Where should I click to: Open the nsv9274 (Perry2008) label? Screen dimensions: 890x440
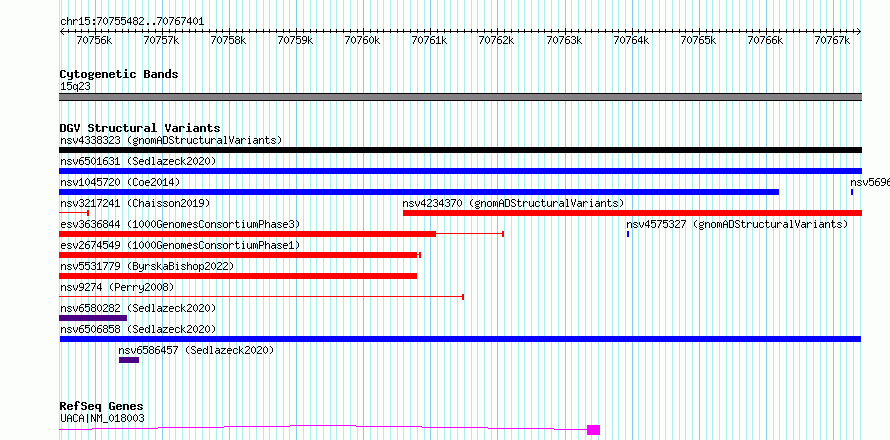coord(117,287)
